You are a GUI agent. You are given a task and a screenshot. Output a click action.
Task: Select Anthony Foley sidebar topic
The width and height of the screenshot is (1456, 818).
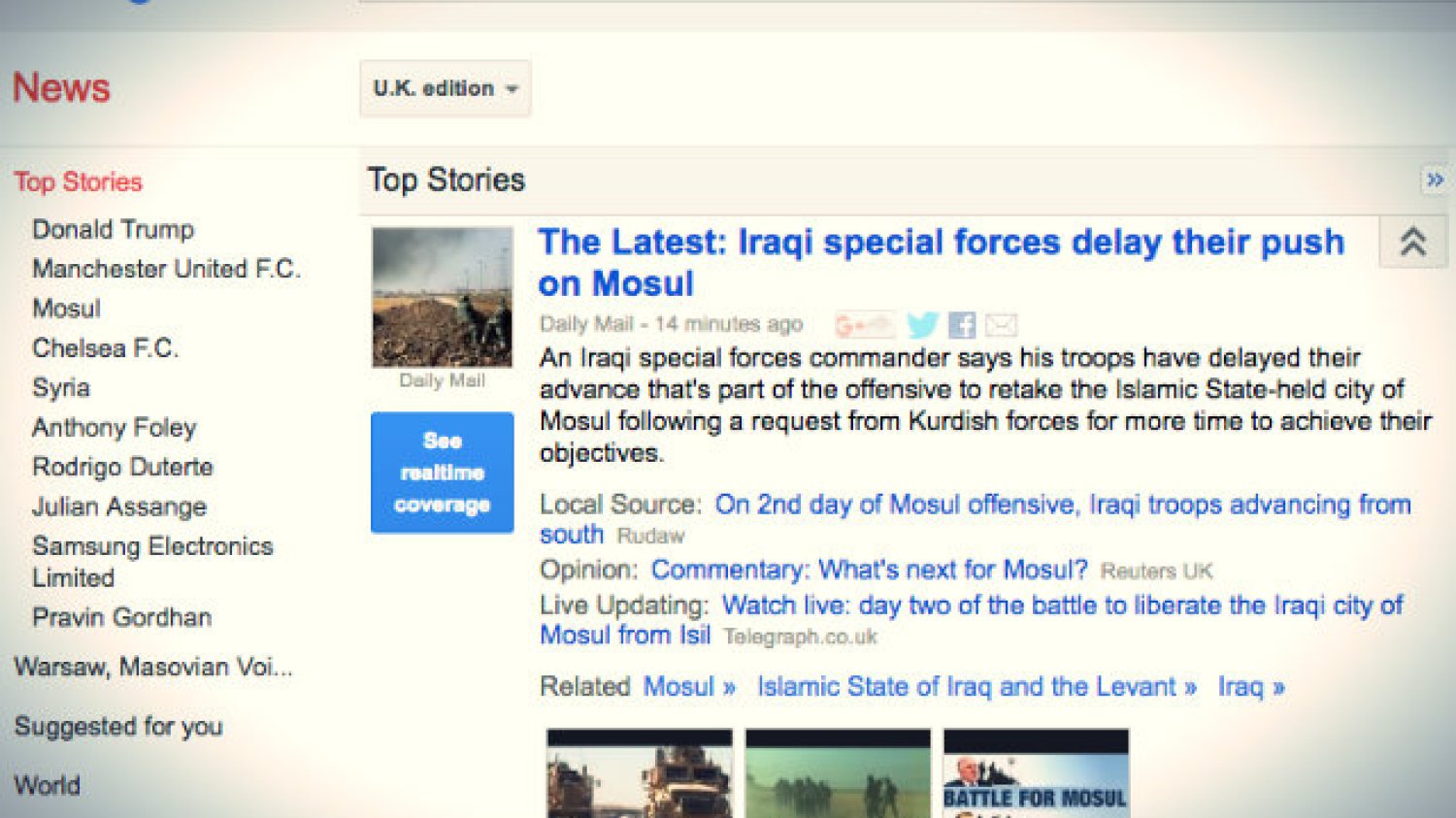pos(114,428)
